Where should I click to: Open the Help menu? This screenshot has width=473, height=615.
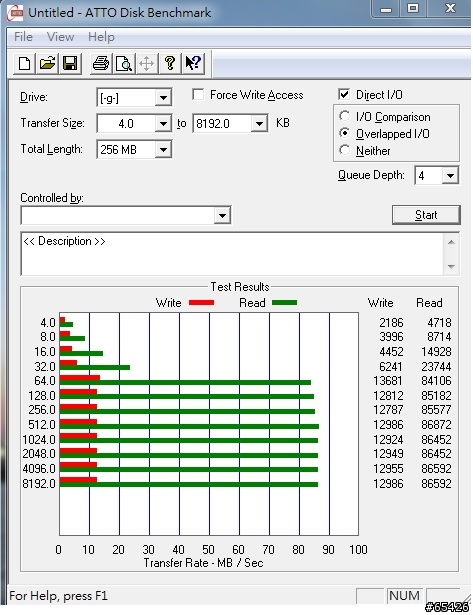(101, 37)
